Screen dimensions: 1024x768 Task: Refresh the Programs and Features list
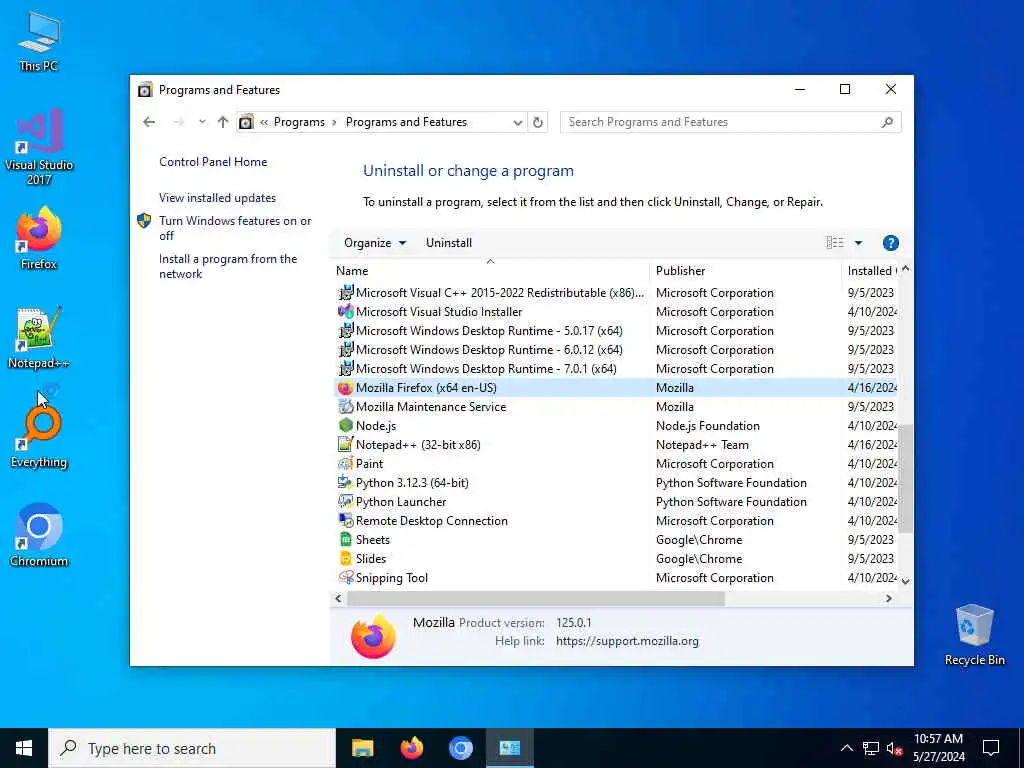click(537, 122)
